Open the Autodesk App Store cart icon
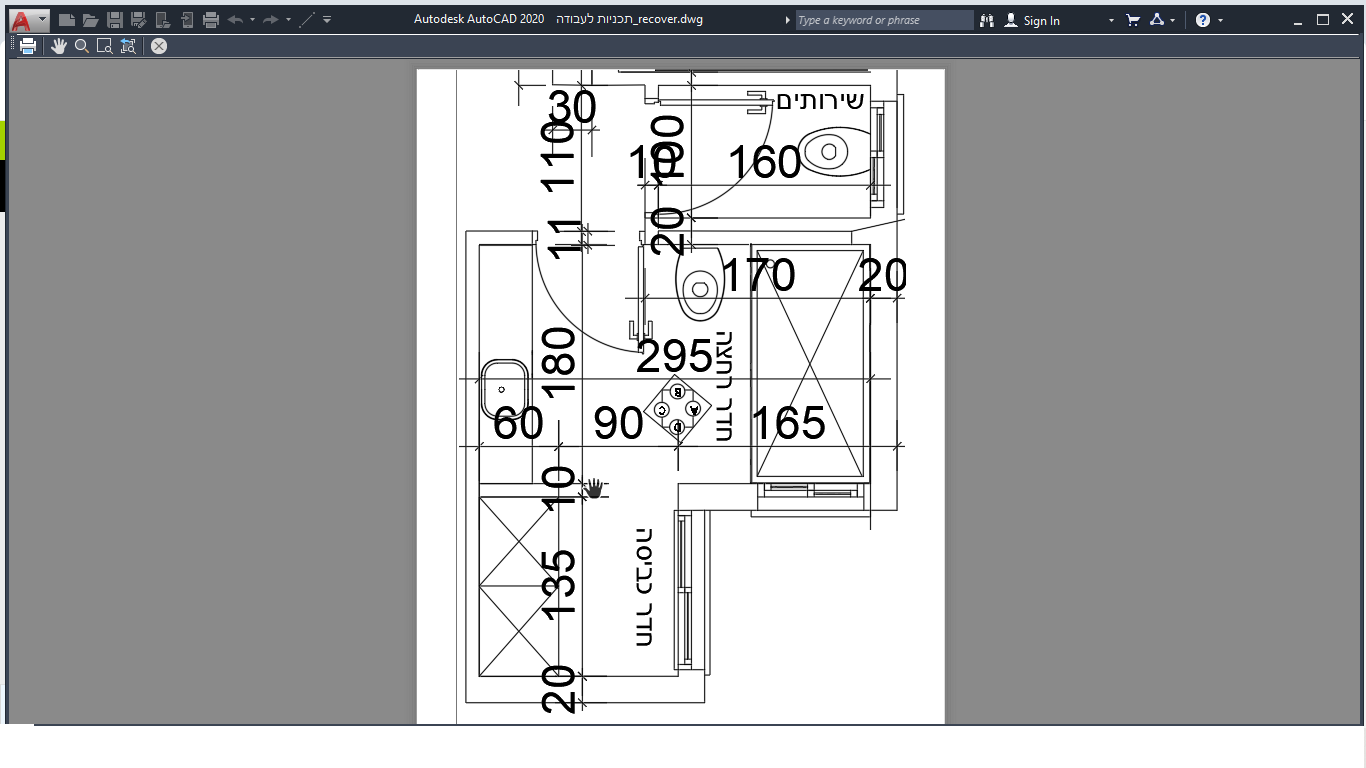The image size is (1366, 768). tap(1133, 20)
